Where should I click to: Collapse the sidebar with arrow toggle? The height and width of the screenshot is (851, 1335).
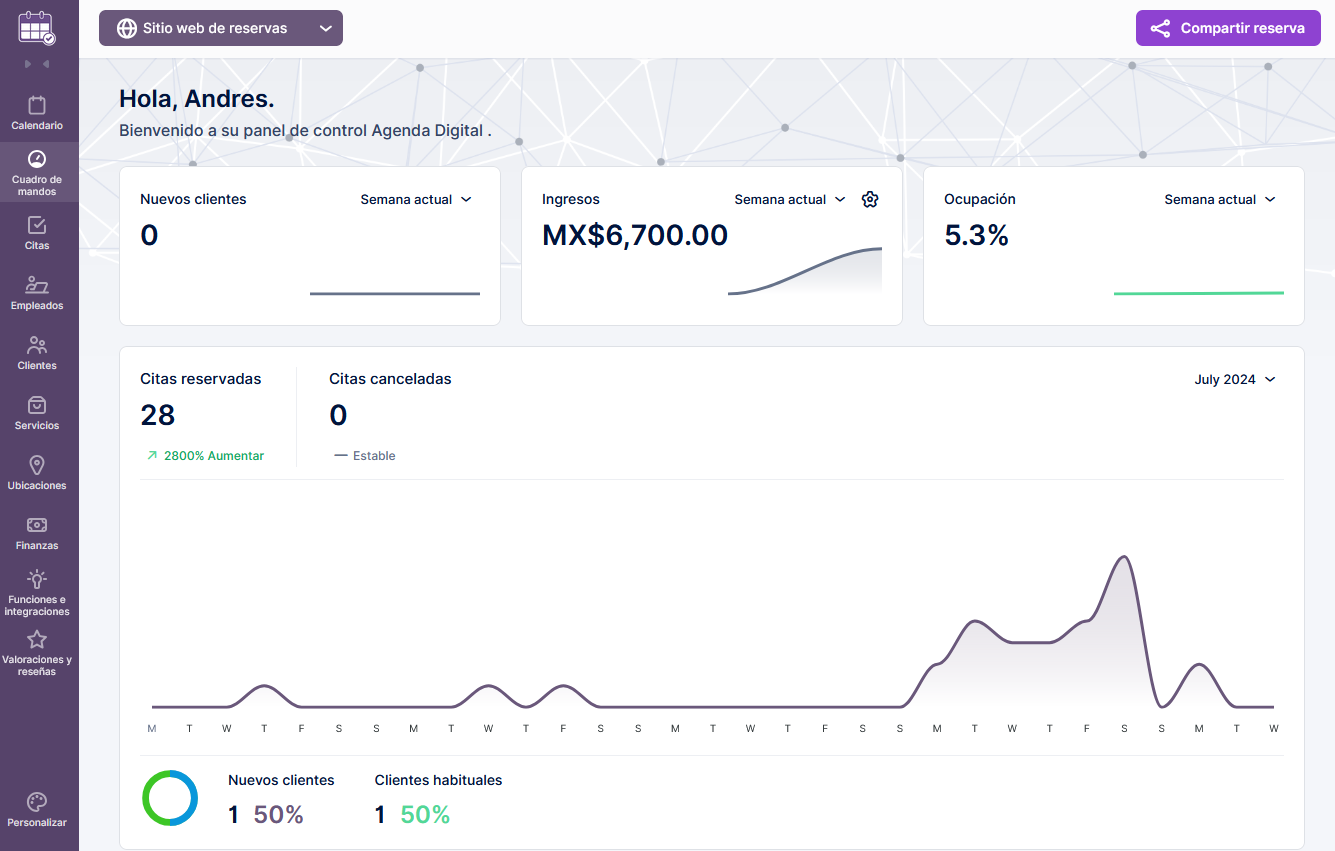37,64
